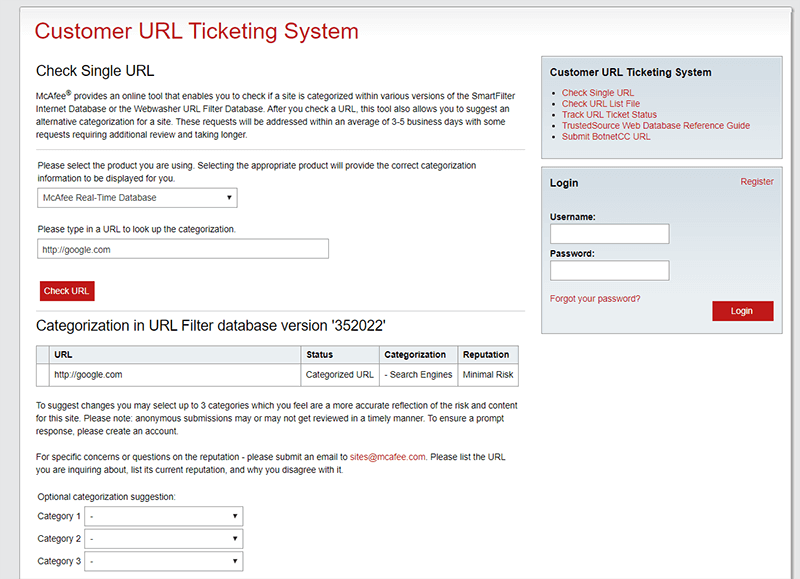Click the Register link in the Login panel

tap(757, 182)
